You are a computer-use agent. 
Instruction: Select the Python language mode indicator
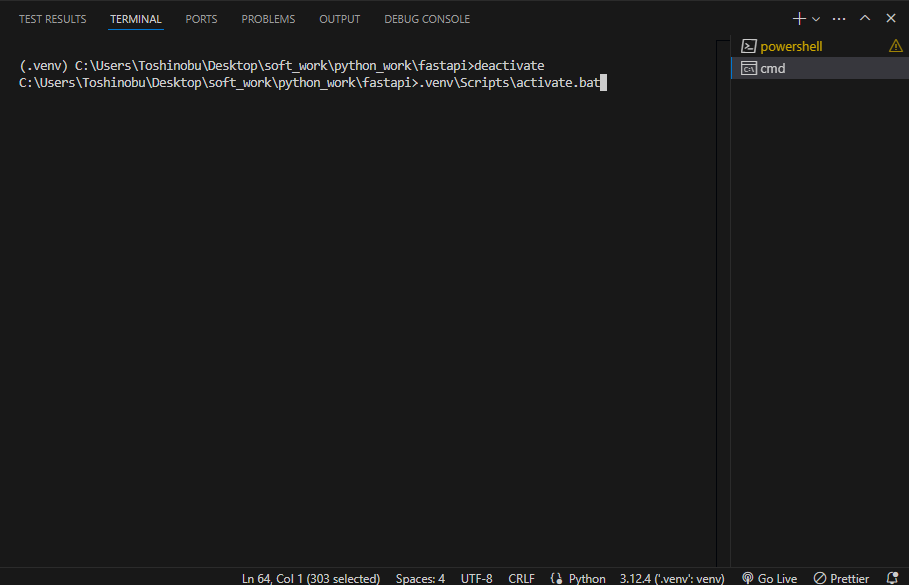coord(578,578)
